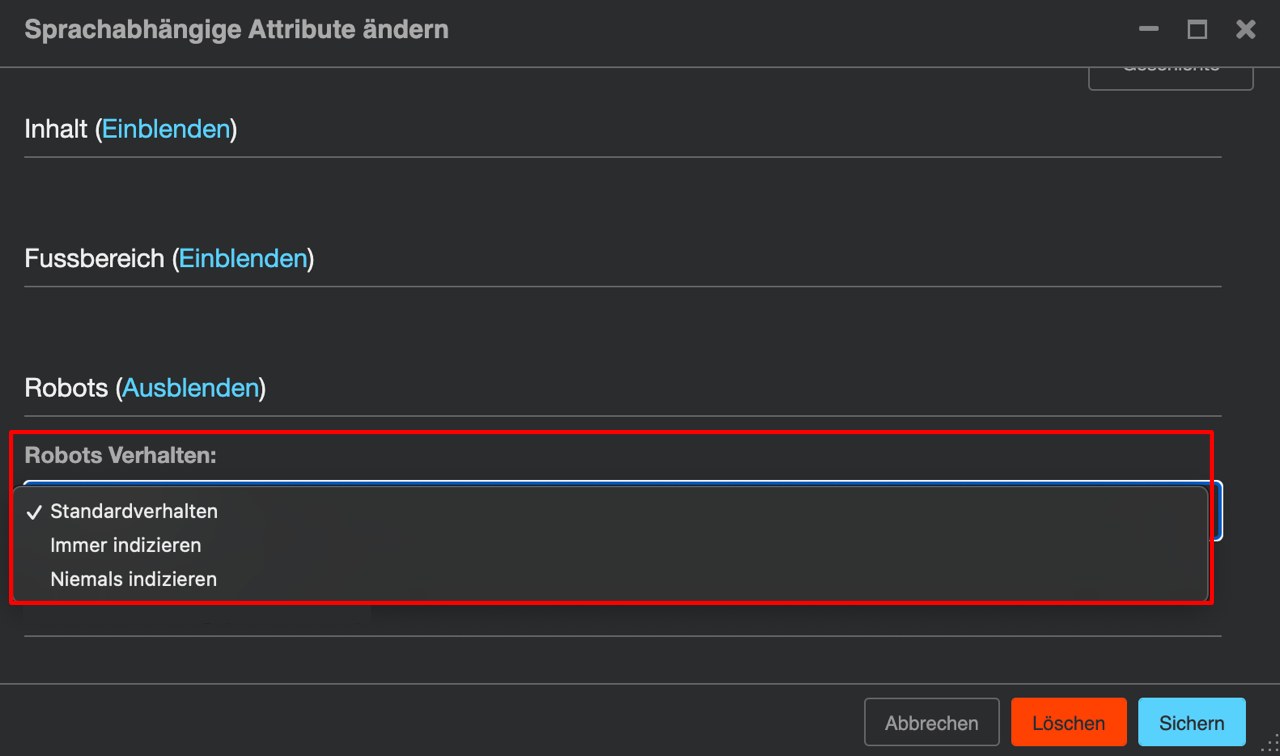
Task: Select the checked Standardverhalten option
Action: [x=134, y=511]
